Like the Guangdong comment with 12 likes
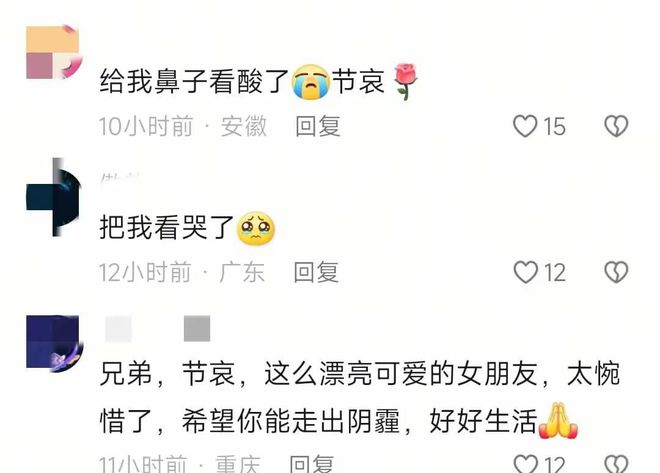 pyautogui.click(x=526, y=272)
